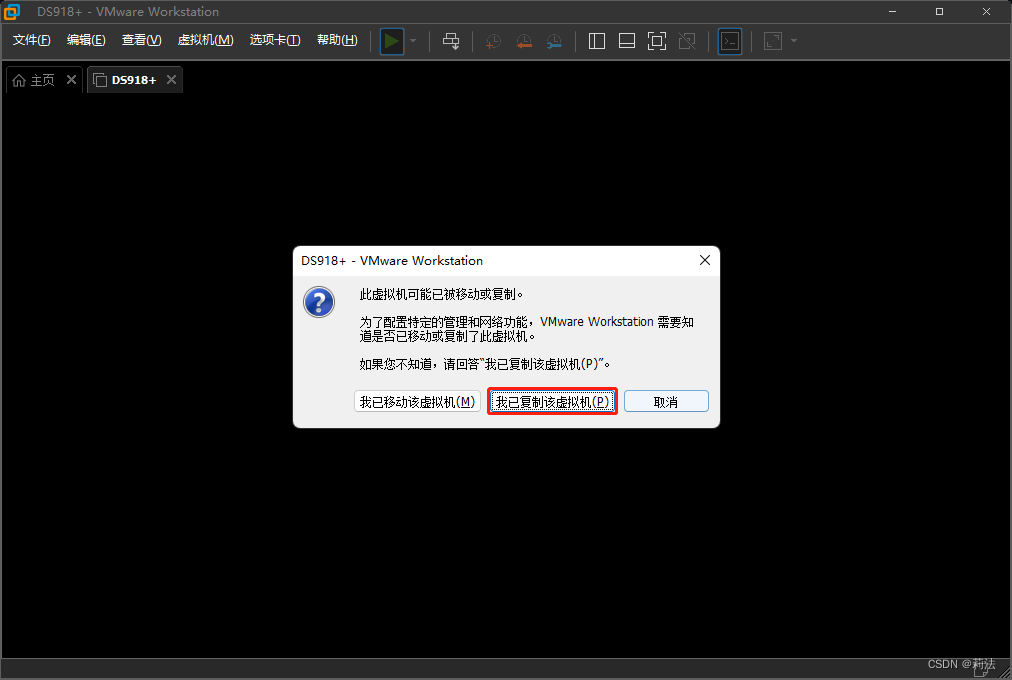Open the 虚拟机(M) menu
This screenshot has height=680, width=1012.
coord(205,40)
